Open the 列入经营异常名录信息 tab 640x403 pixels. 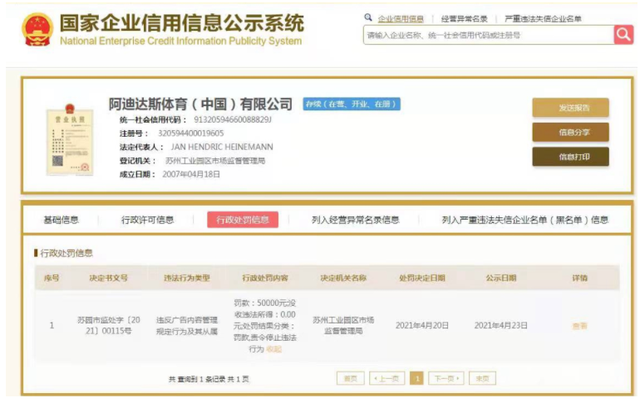pyautogui.click(x=355, y=220)
